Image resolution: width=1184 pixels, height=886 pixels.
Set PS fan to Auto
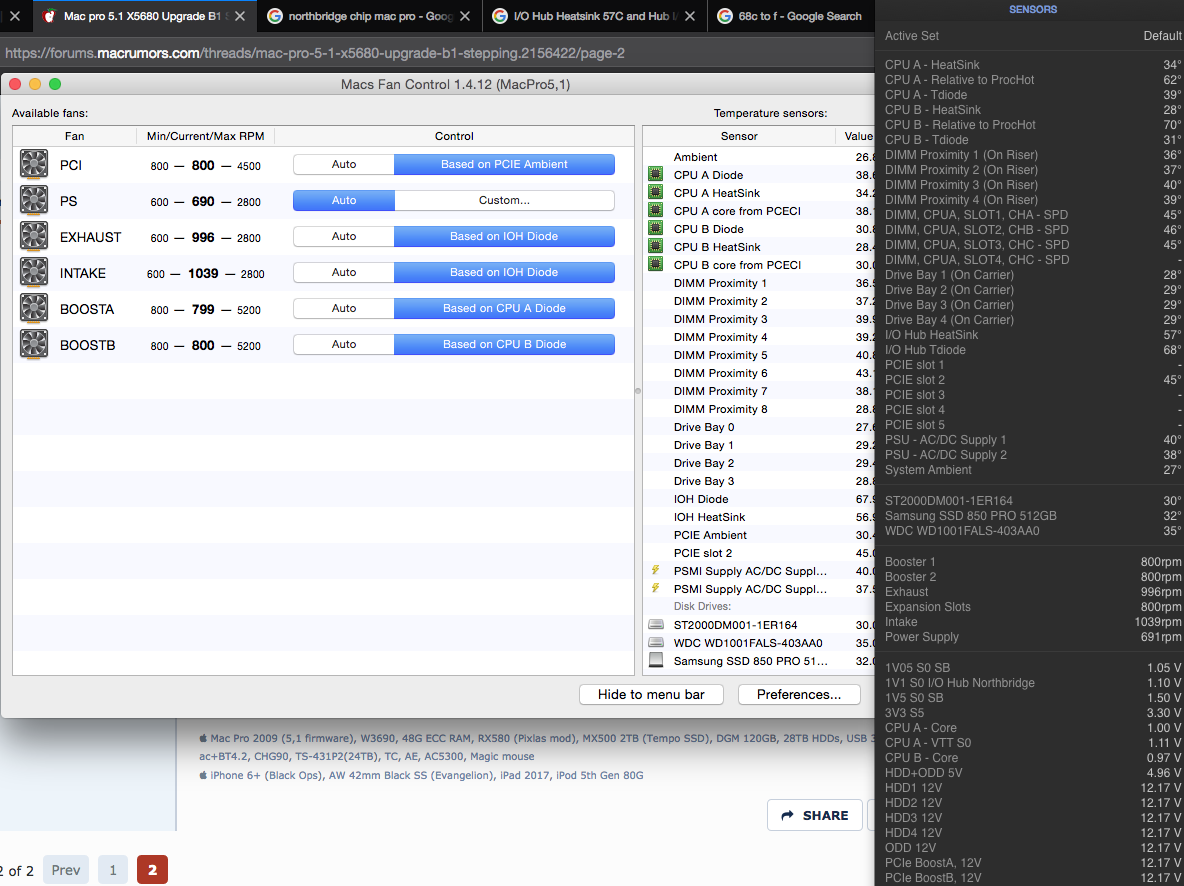tap(344, 200)
